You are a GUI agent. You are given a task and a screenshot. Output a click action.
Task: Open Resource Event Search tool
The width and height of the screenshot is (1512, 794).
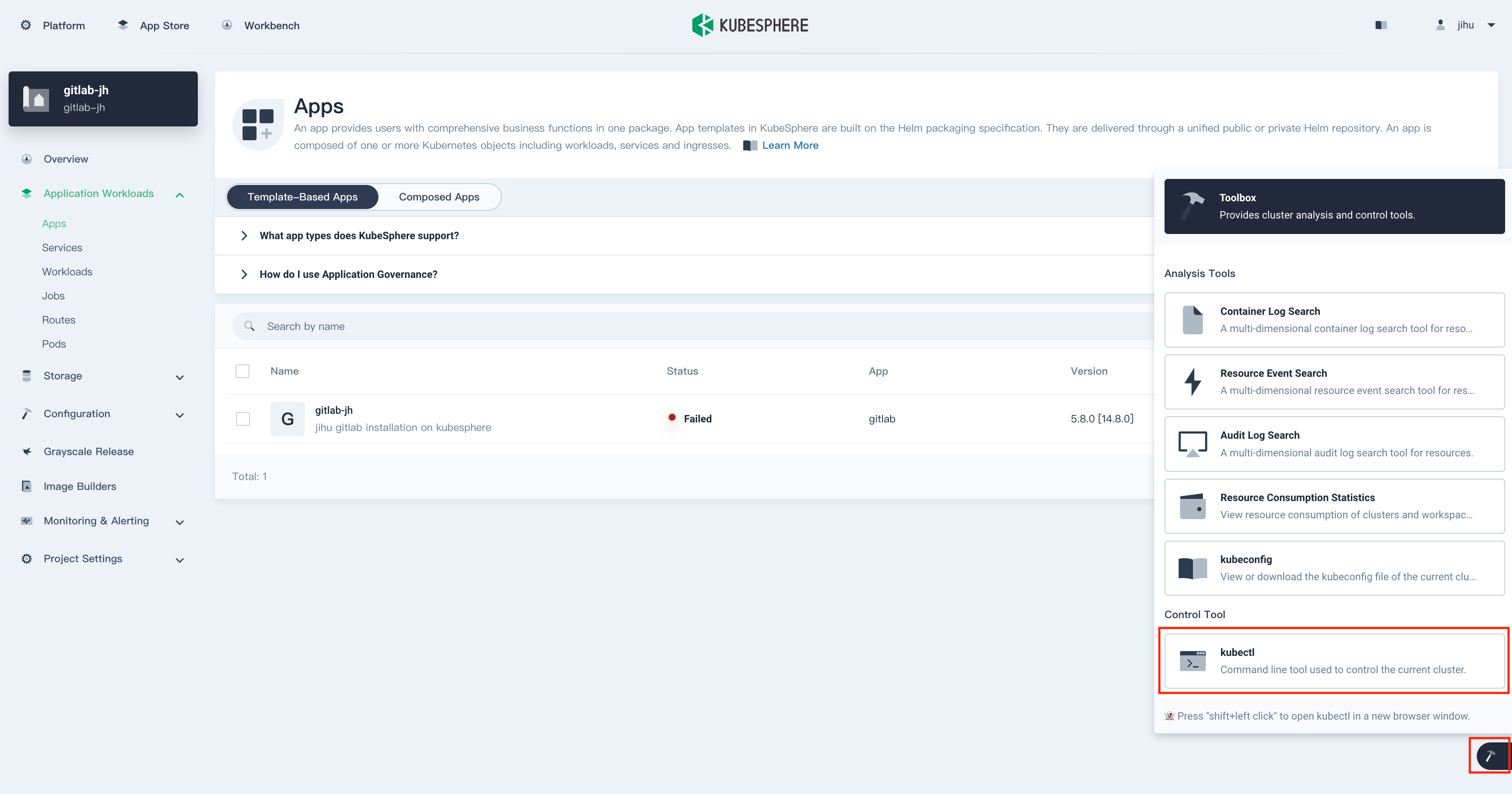[x=1334, y=382]
